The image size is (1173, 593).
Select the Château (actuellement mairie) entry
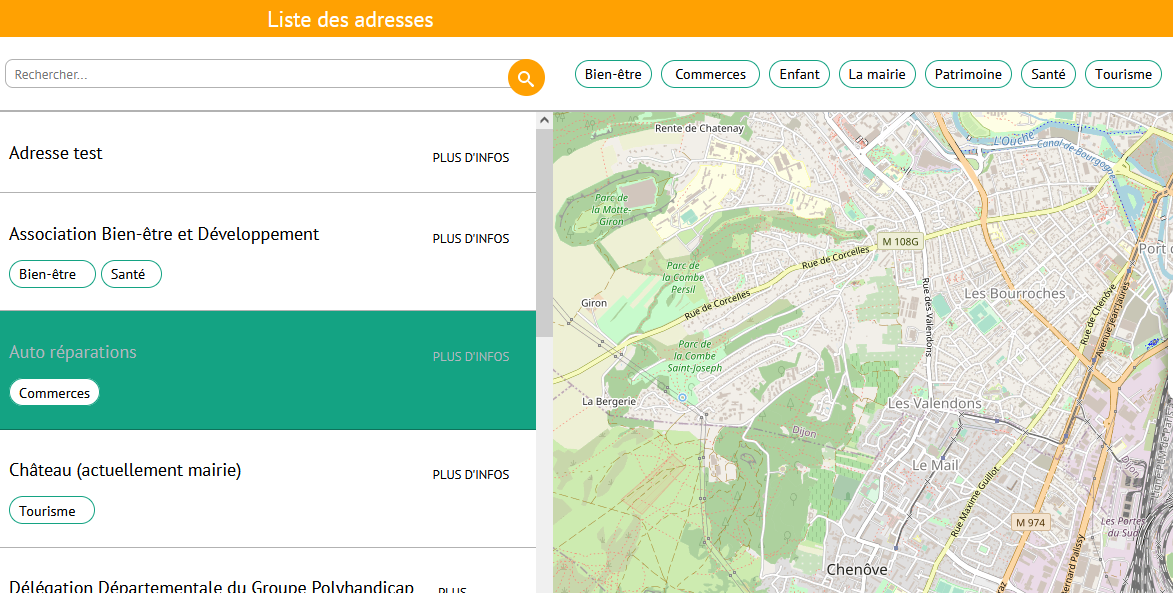200,470
